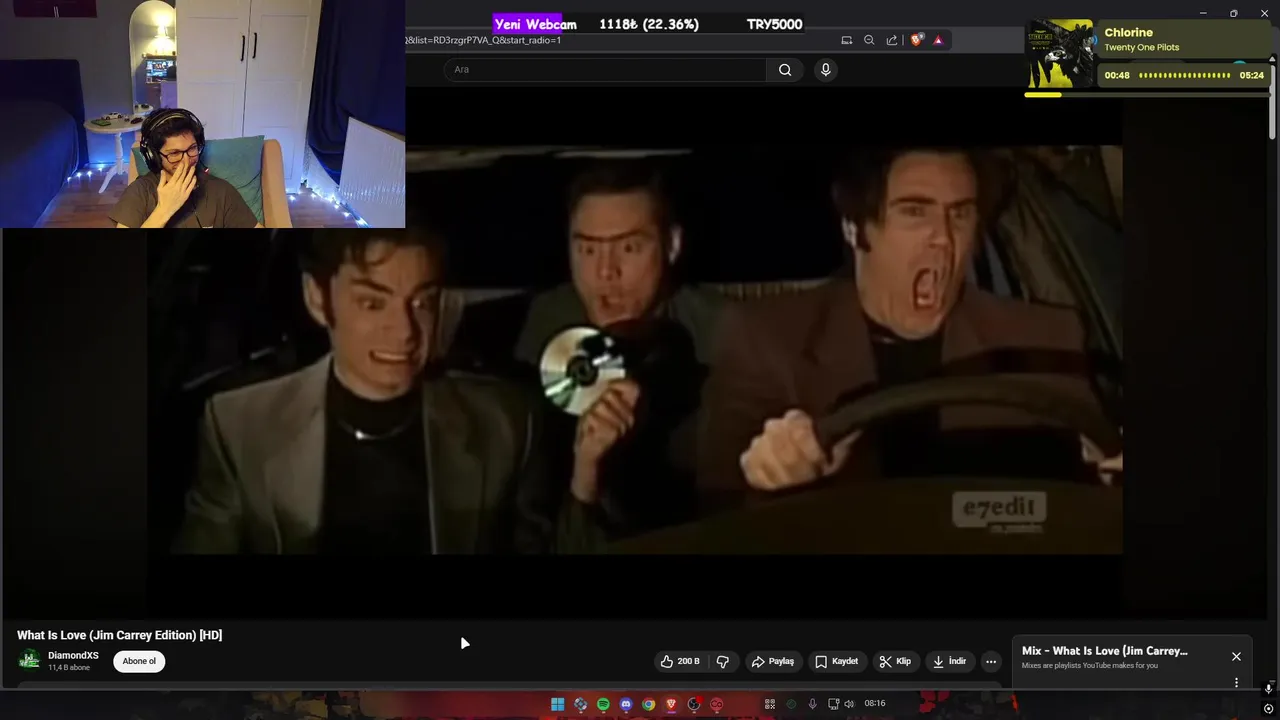Start voice search with the microphone icon
This screenshot has width=1280, height=720.
[x=825, y=69]
